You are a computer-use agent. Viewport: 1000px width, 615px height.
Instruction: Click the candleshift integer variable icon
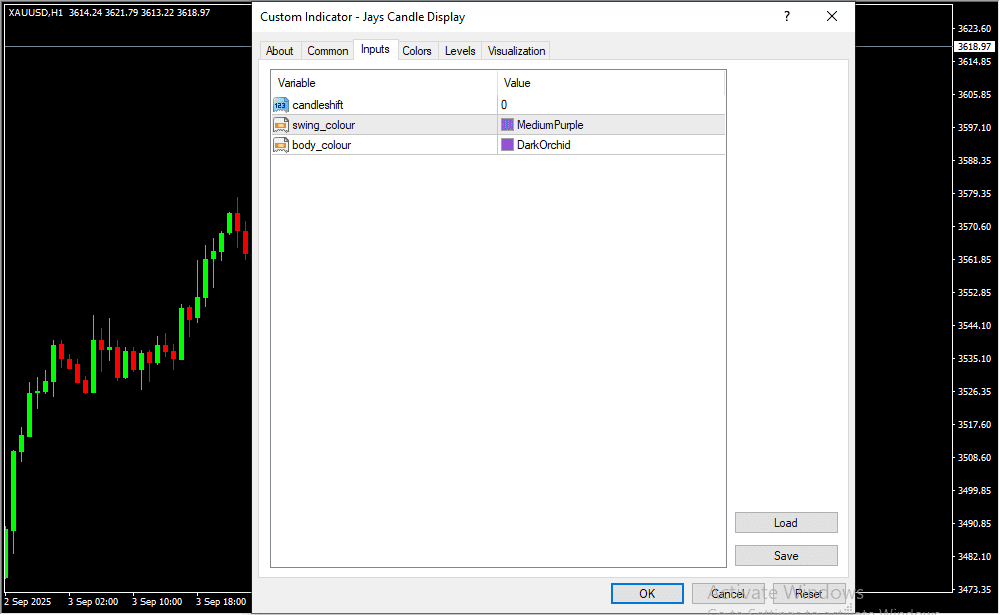(281, 105)
